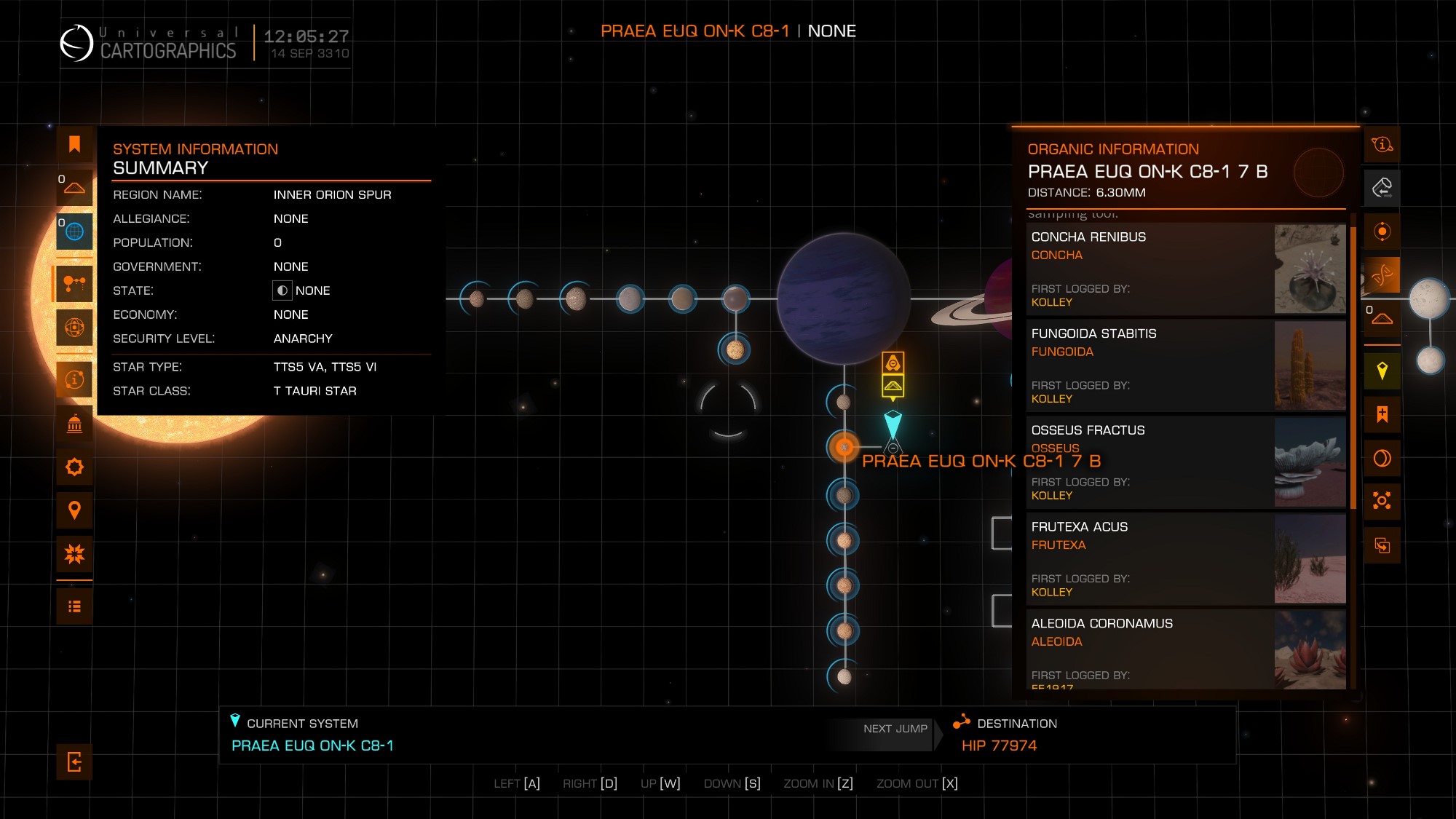This screenshot has height=819, width=1456.
Task: Click the system title at top of screen
Action: 728,31
